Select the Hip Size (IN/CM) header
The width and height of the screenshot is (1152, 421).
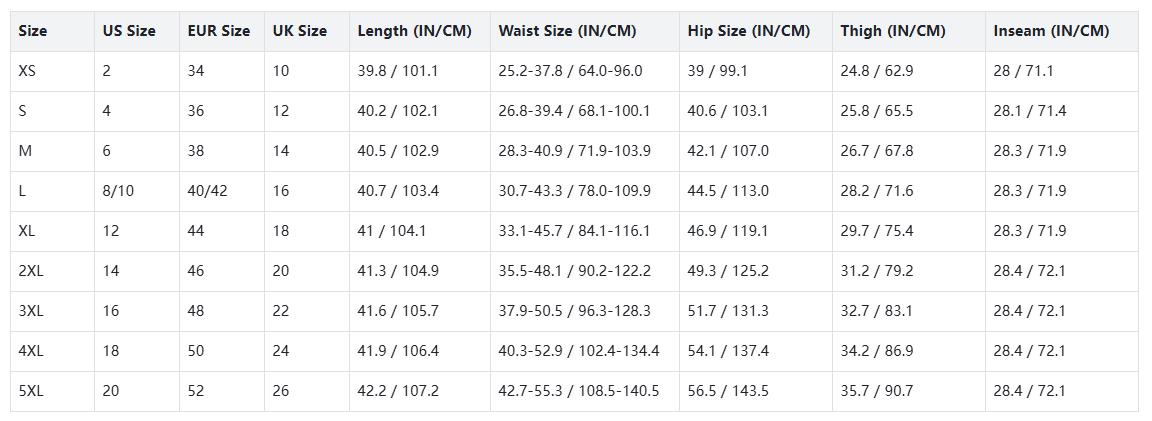pos(749,31)
